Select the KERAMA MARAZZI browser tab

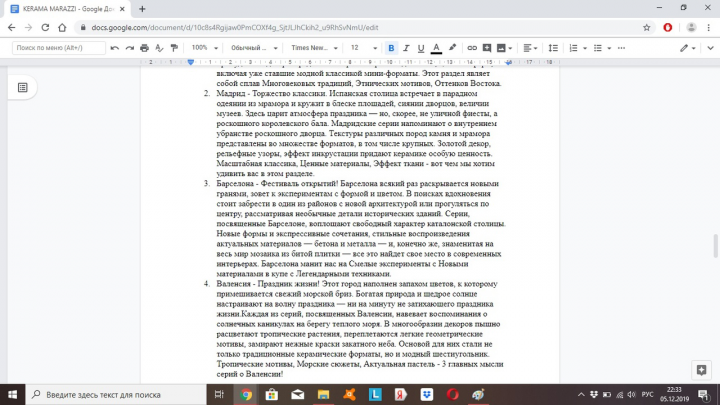coord(69,9)
